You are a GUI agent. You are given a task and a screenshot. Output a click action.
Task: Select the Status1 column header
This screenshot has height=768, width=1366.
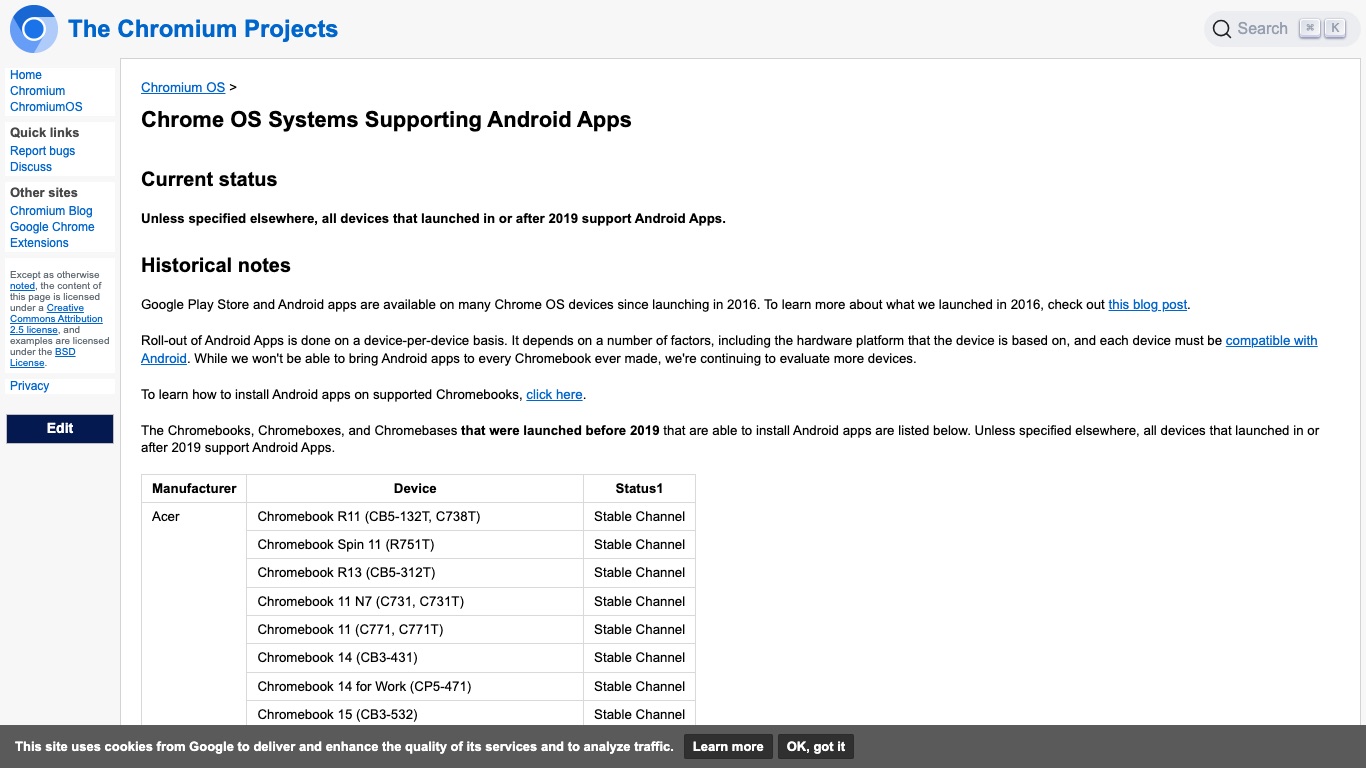pyautogui.click(x=639, y=489)
